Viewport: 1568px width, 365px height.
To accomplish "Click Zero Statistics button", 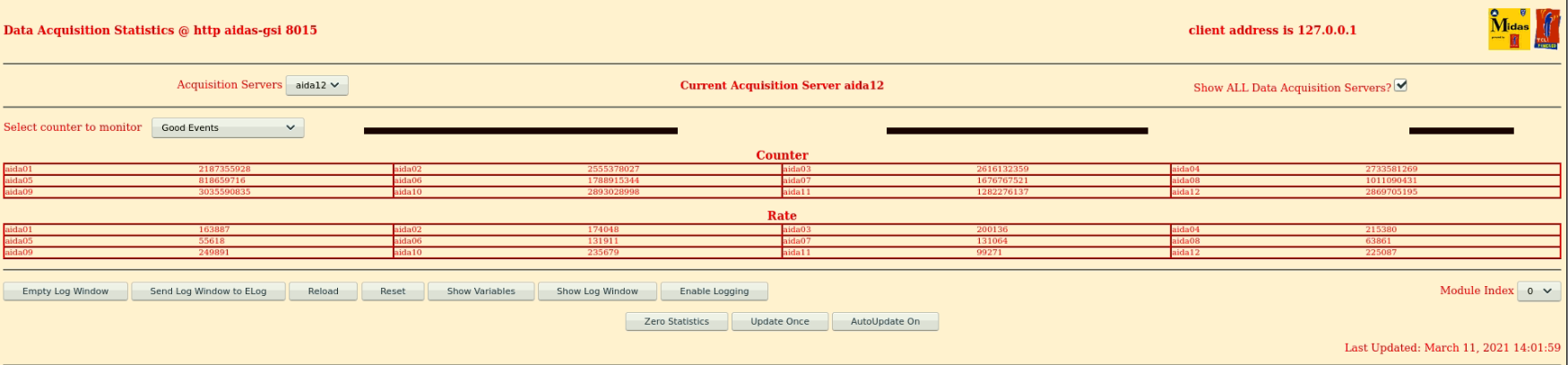I will (x=676, y=321).
